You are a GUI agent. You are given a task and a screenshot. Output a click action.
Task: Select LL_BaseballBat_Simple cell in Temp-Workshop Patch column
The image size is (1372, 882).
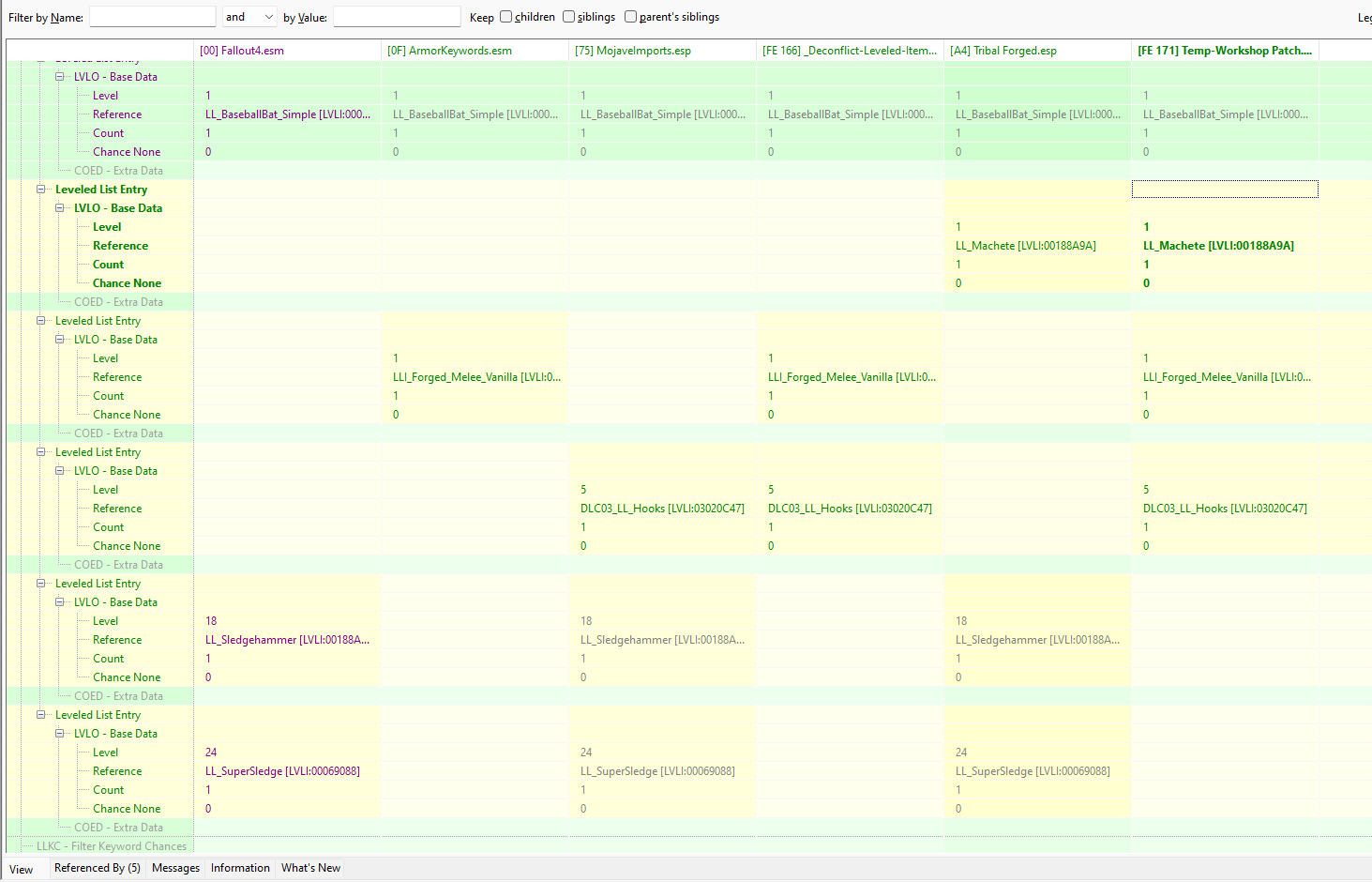[x=1225, y=114]
